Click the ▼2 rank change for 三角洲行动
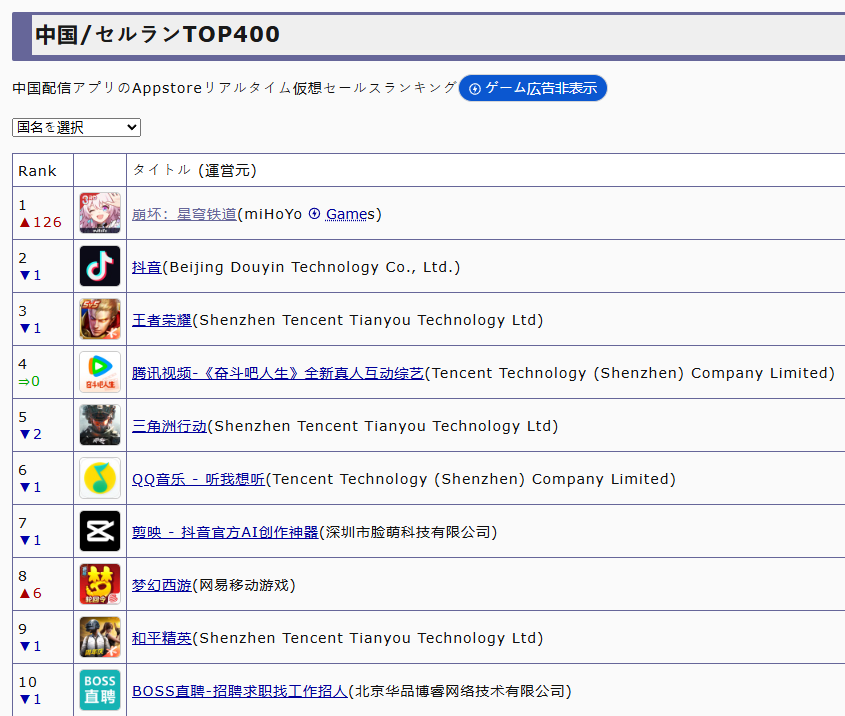845x716 pixels. point(30,434)
